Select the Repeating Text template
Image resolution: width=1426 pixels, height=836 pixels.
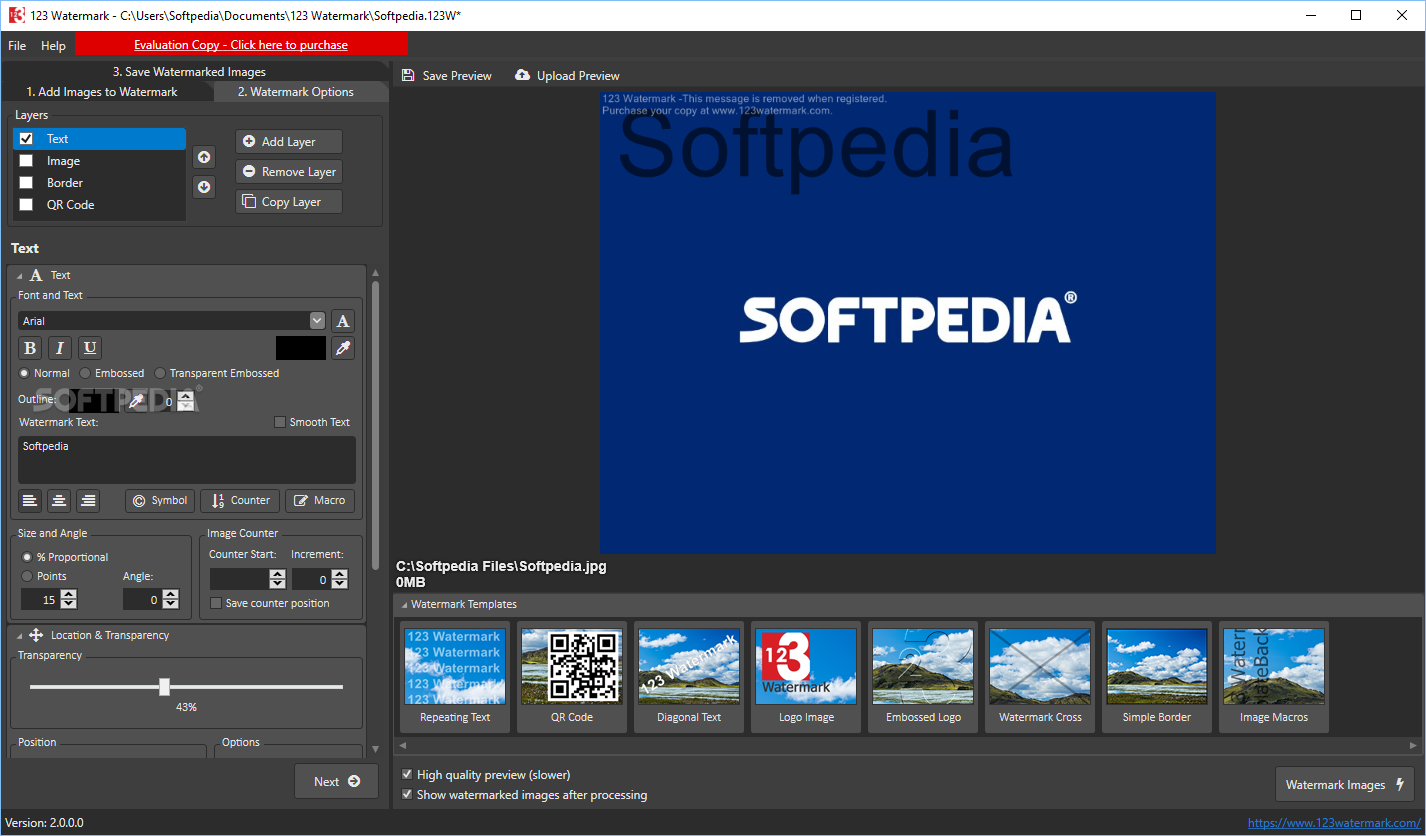(455, 677)
